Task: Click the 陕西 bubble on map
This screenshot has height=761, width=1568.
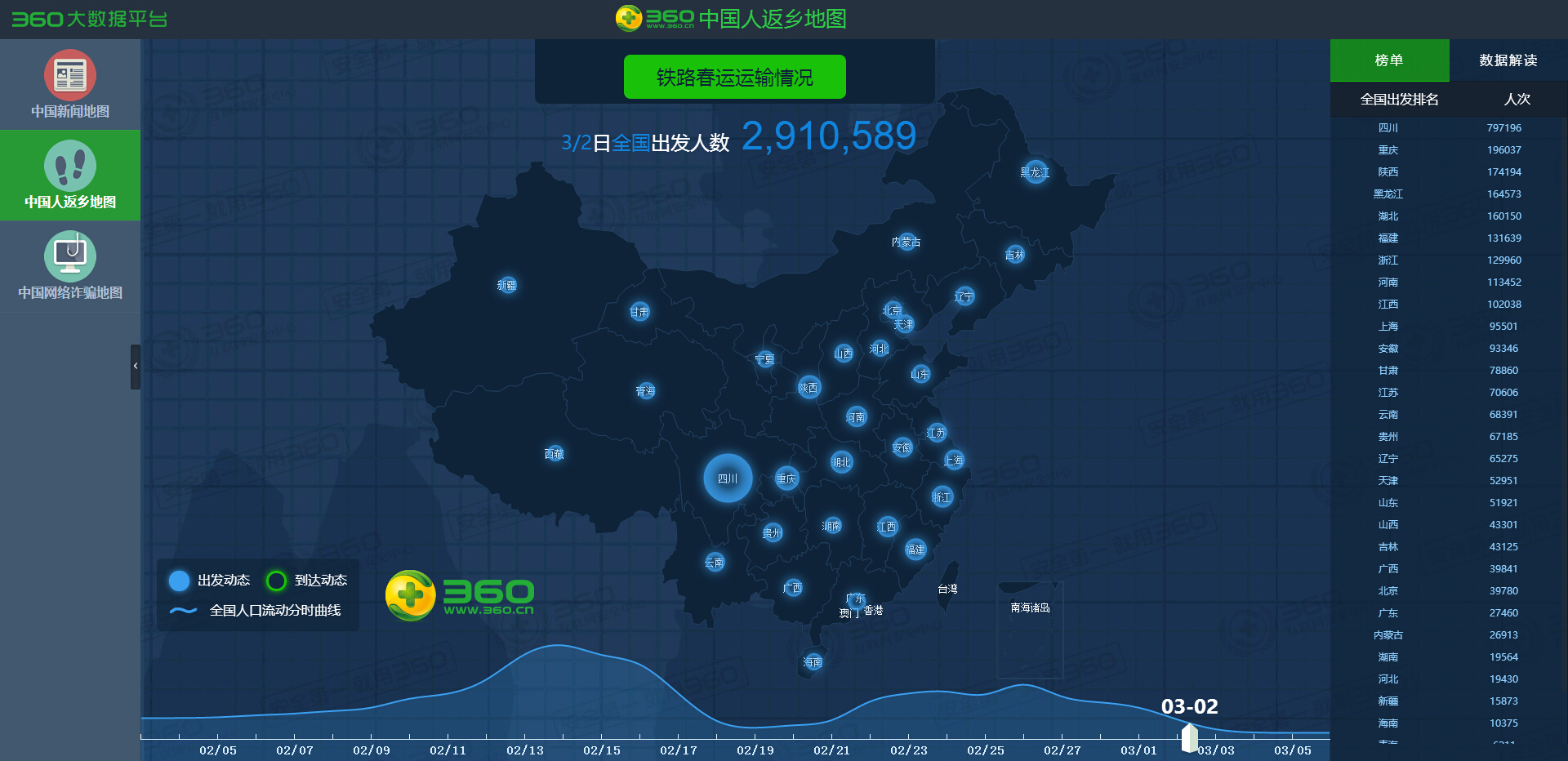Action: (808, 388)
